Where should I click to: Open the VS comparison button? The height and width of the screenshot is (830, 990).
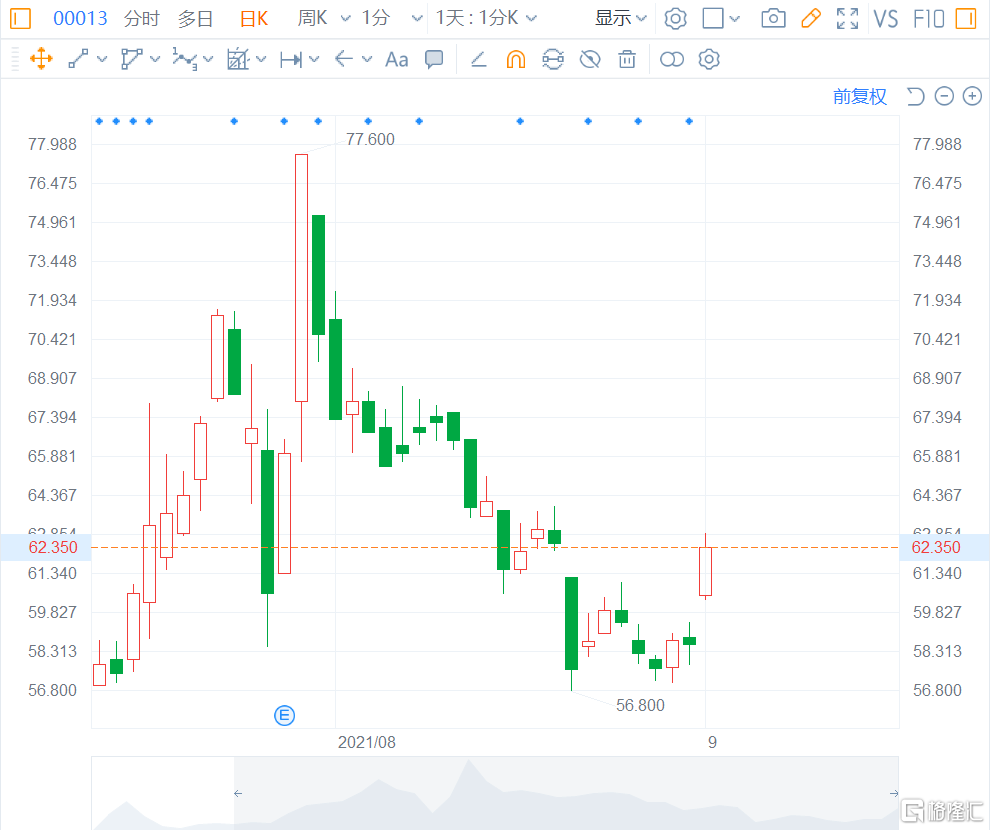click(x=885, y=18)
